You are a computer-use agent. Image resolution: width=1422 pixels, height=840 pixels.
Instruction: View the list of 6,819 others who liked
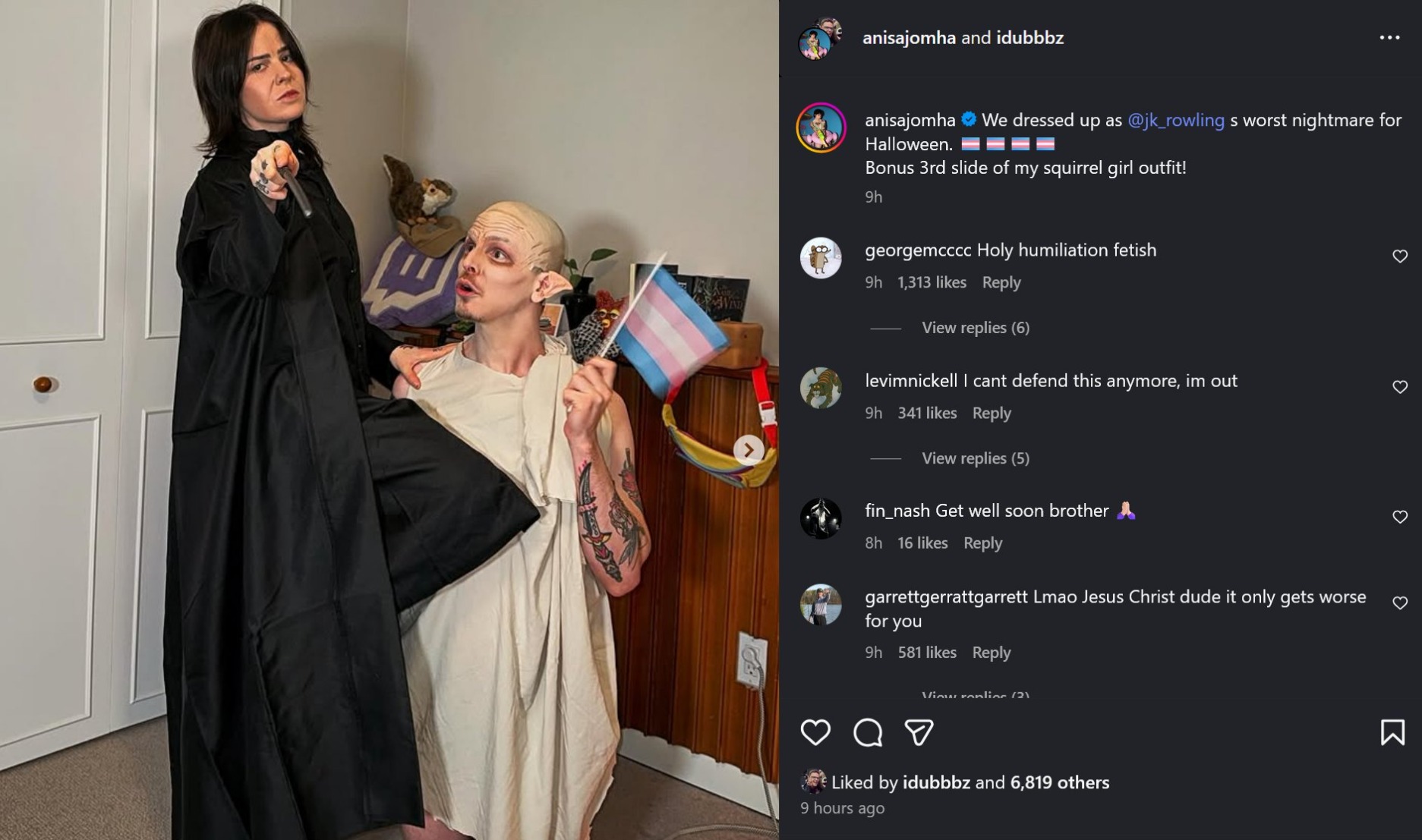click(1060, 782)
